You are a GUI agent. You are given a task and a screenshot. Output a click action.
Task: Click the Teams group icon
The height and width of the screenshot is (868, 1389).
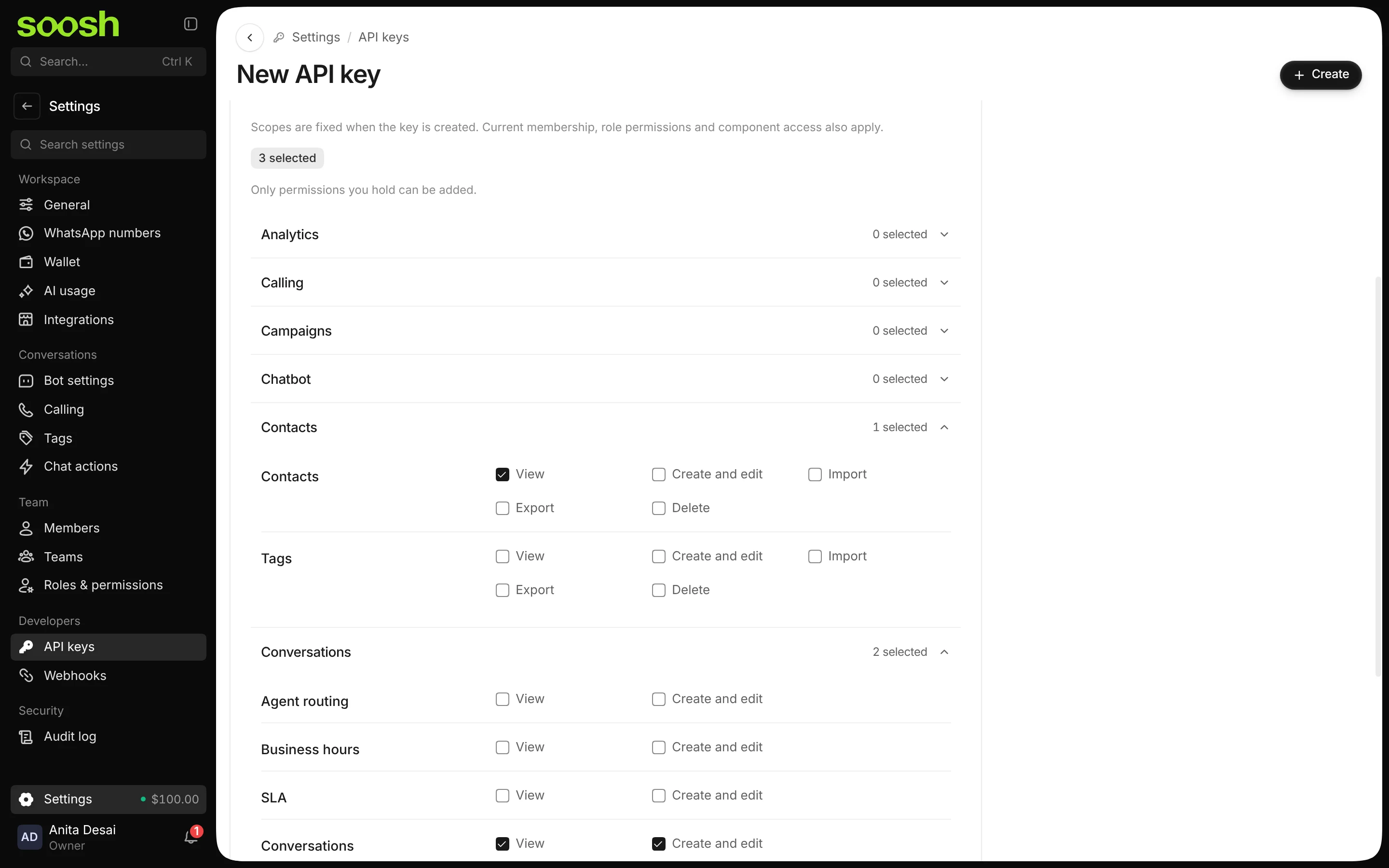tap(26, 557)
